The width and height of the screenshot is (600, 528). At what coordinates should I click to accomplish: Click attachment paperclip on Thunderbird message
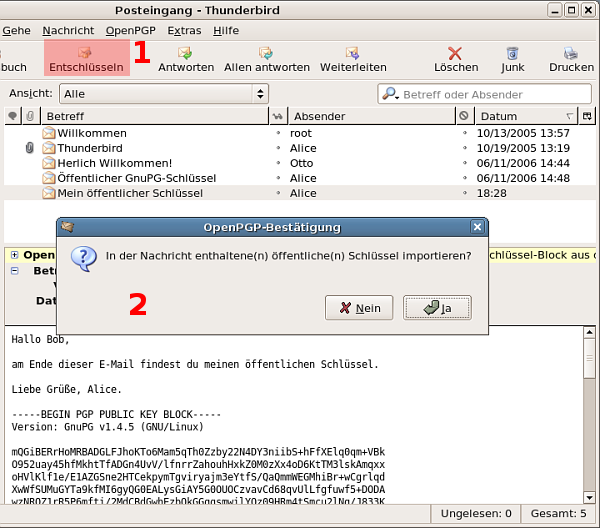(29, 148)
